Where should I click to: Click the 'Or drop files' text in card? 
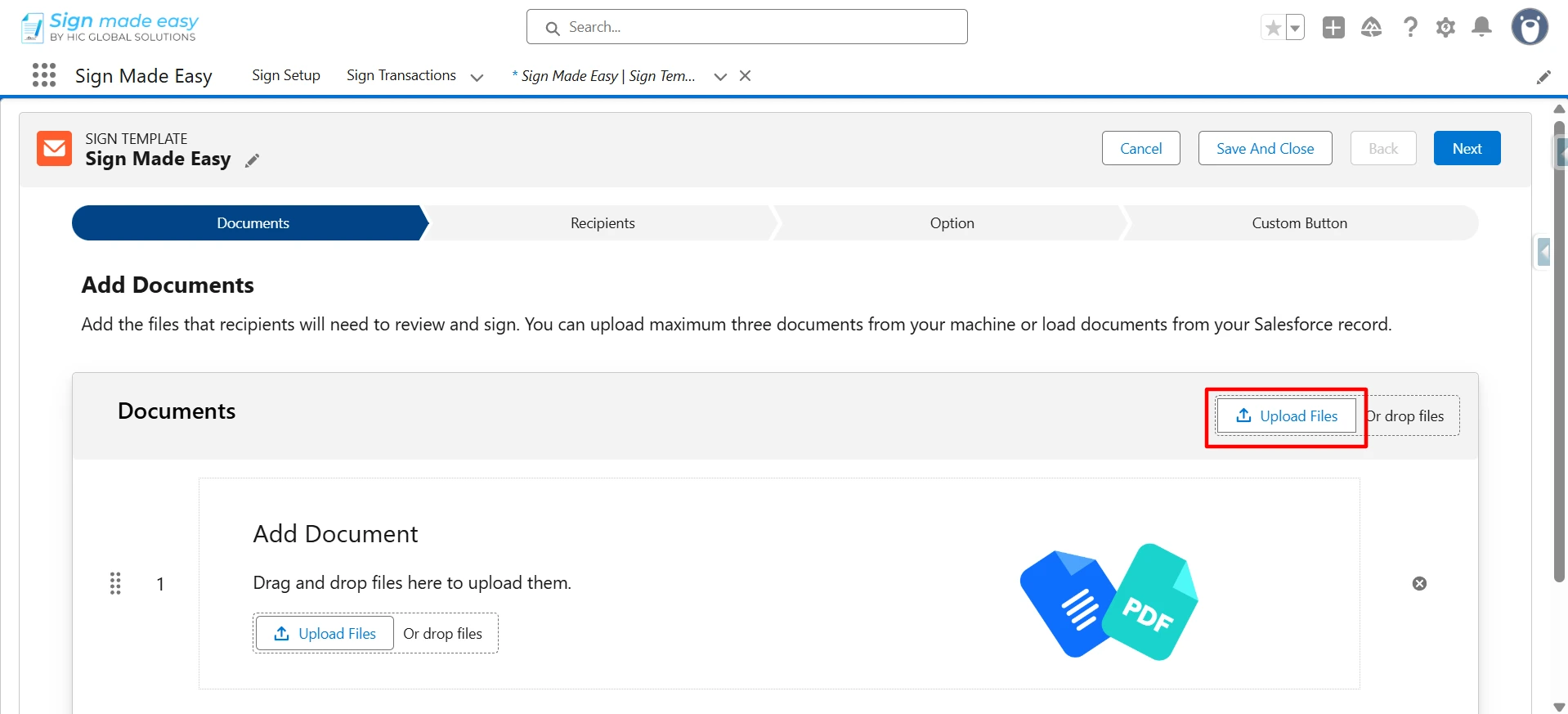(442, 633)
